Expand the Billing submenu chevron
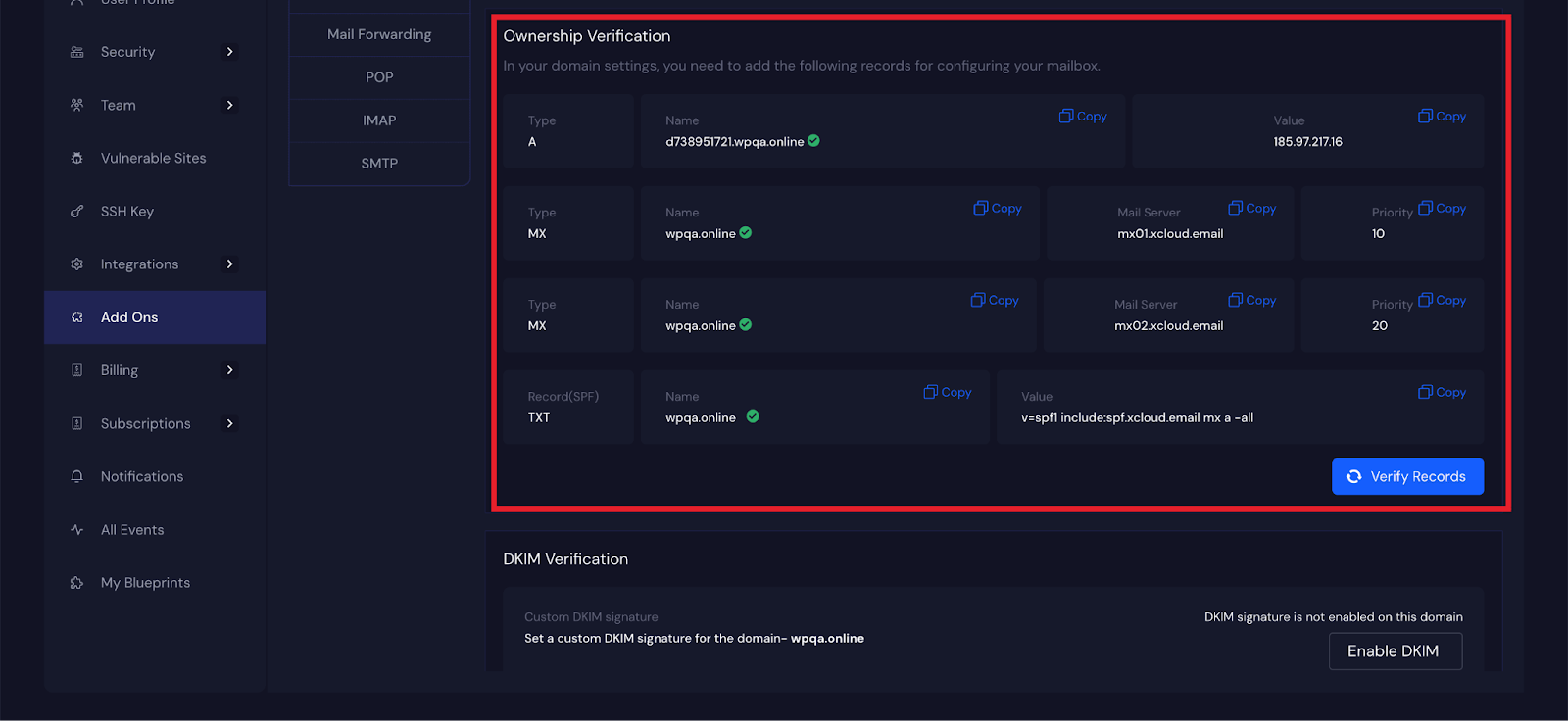The height and width of the screenshot is (721, 1568). pos(230,370)
